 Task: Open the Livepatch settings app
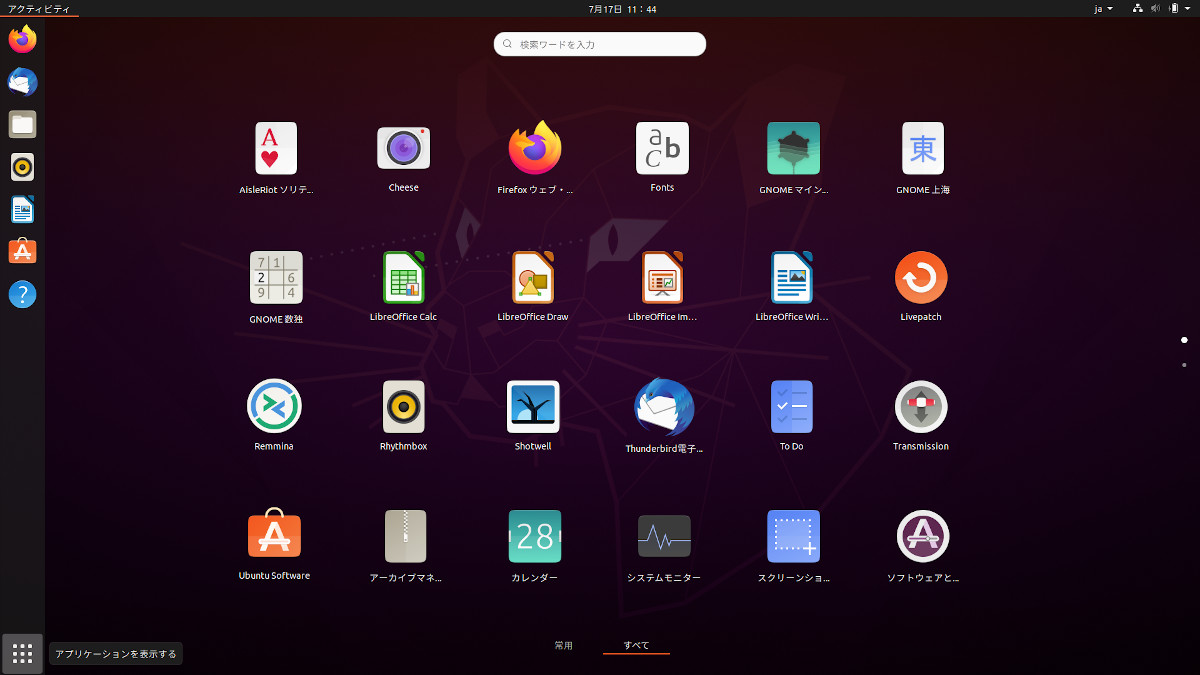[921, 277]
